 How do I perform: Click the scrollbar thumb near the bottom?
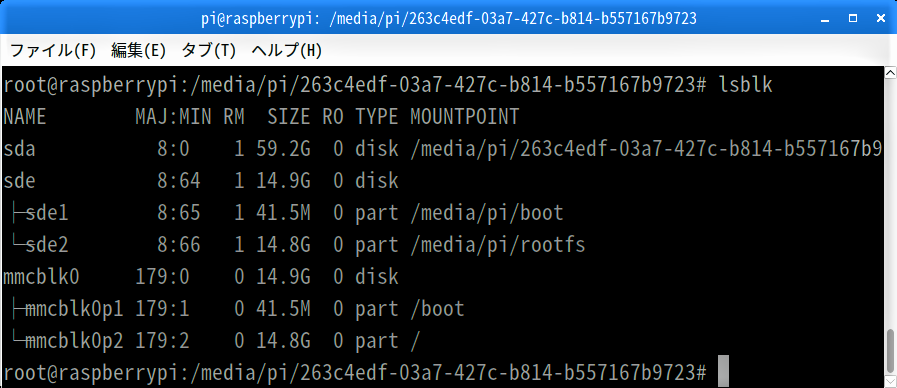[x=891, y=349]
